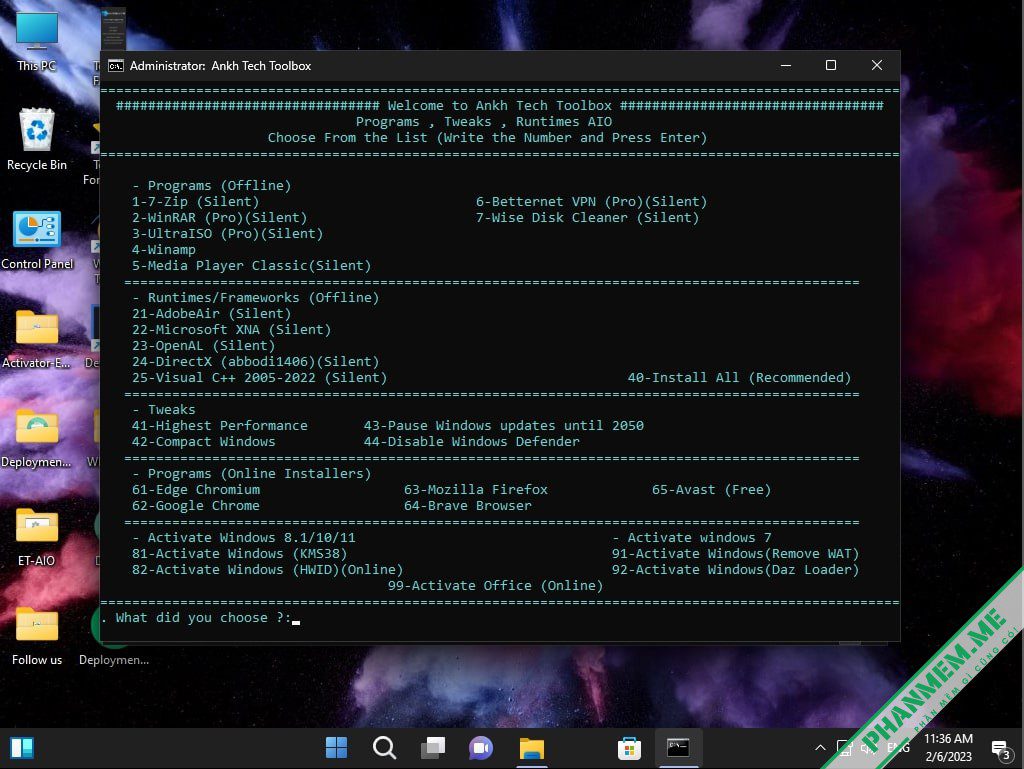1024x769 pixels.
Task: Select the ET-AIO folder on desktop
Action: tap(37, 537)
